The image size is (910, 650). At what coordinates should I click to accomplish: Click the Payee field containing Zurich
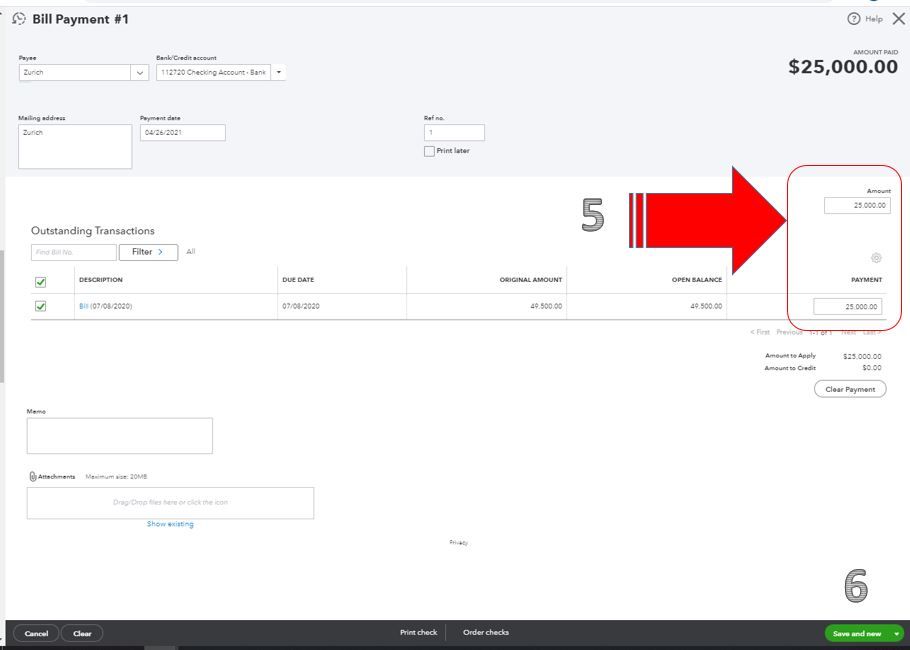75,73
